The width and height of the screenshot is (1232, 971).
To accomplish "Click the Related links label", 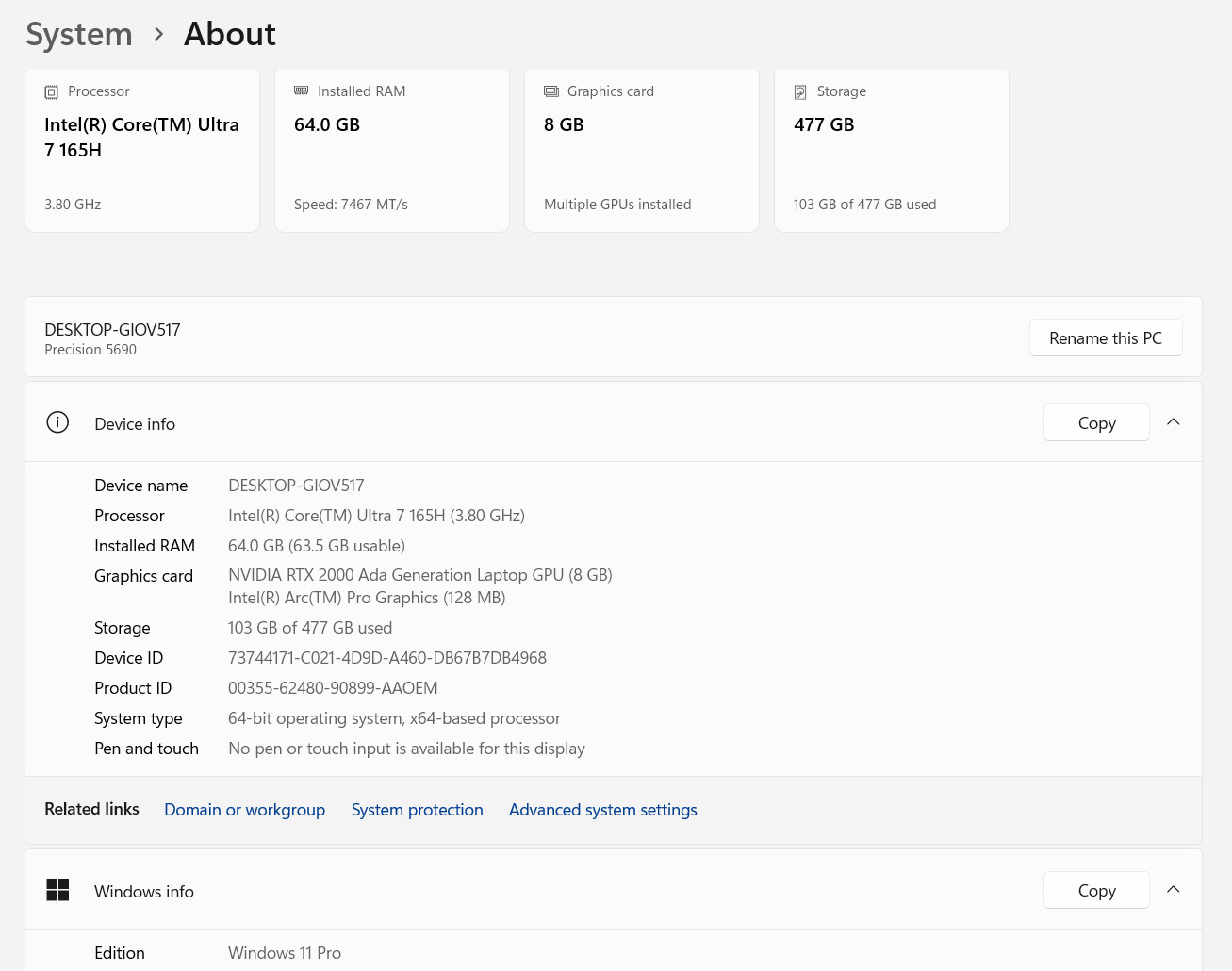I will pos(91,809).
